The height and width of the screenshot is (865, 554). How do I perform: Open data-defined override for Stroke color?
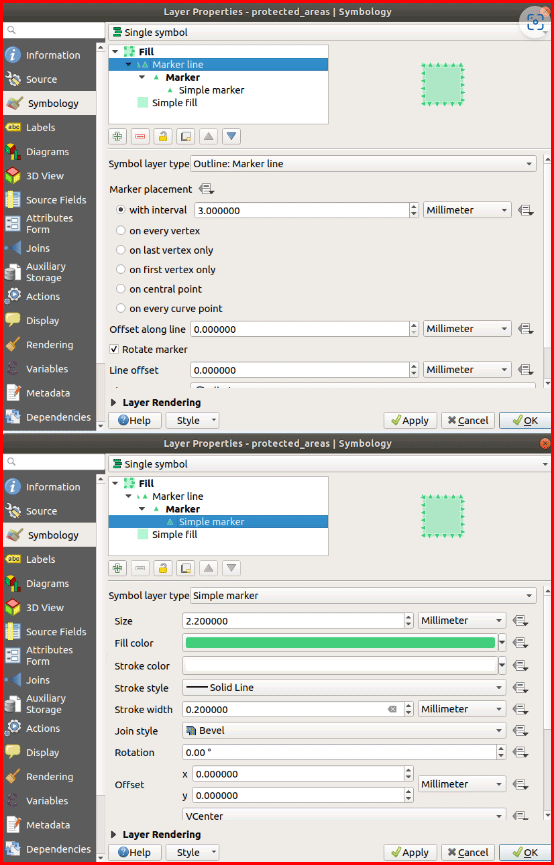click(x=521, y=666)
